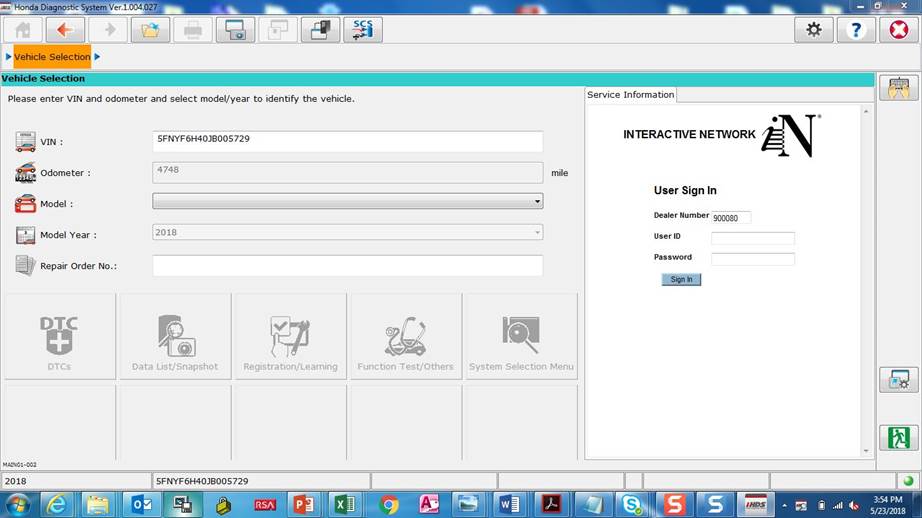Open the SCS mode toolbar icon
This screenshot has height=518, width=922.
[x=362, y=30]
